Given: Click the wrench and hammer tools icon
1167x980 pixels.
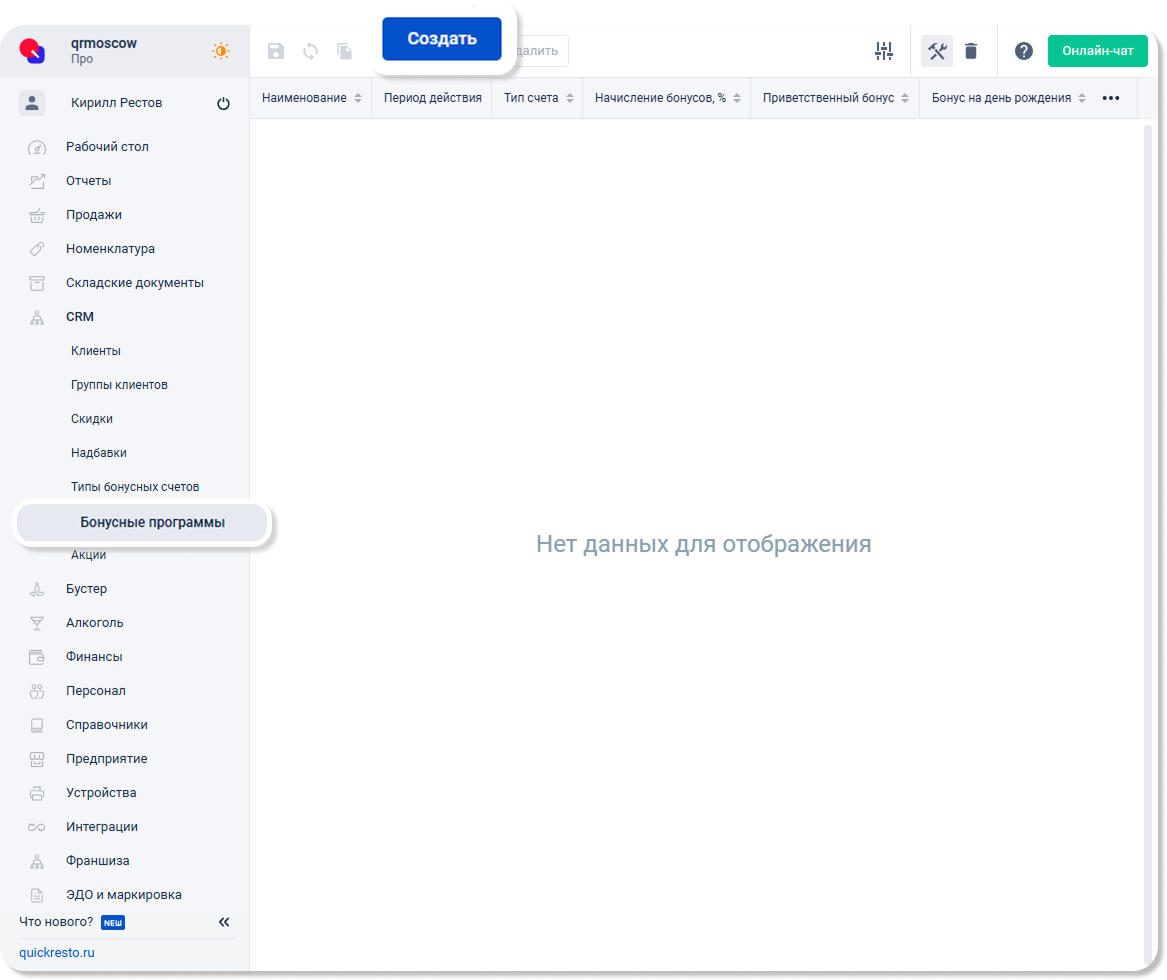Looking at the screenshot, I should 937,51.
